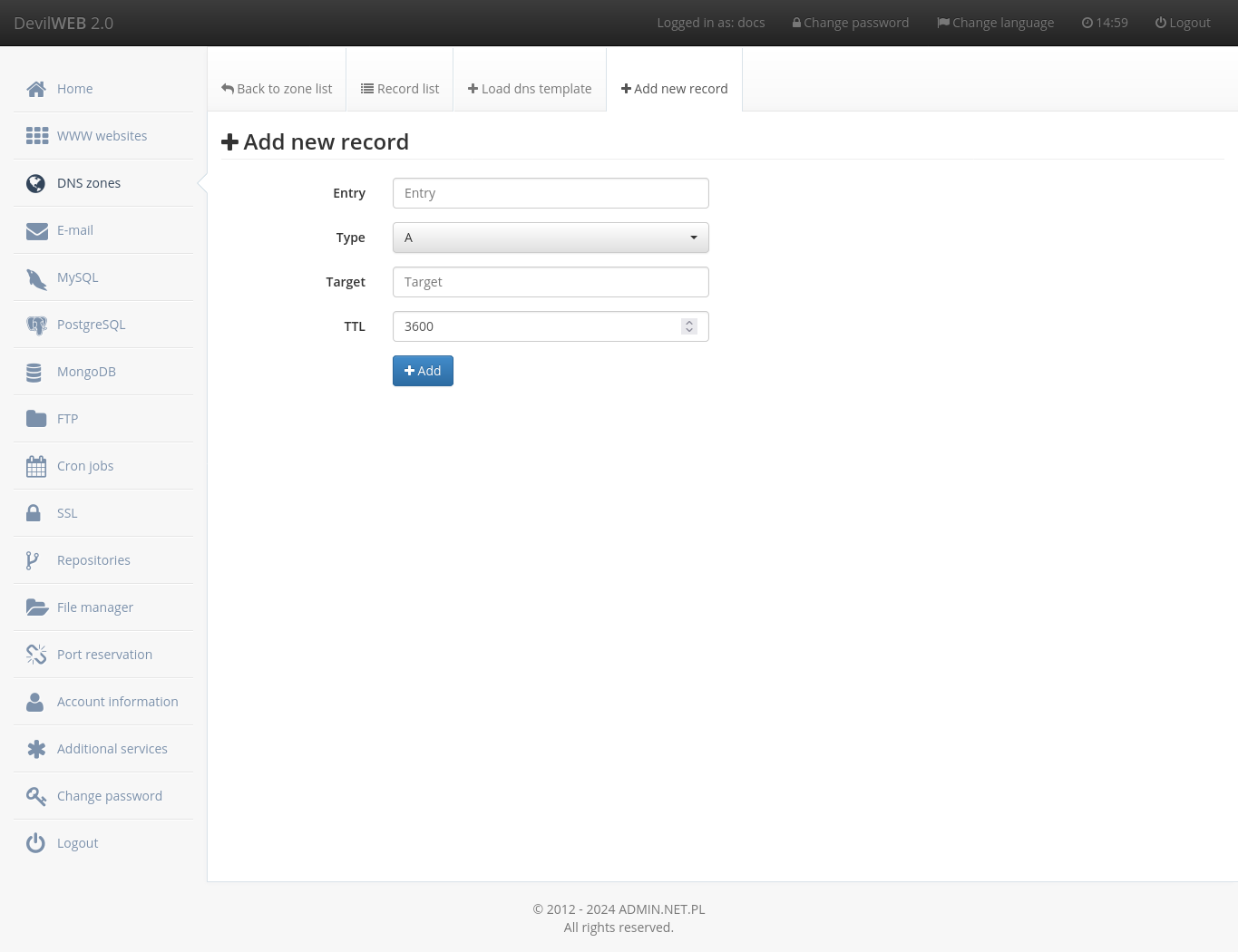The image size is (1238, 952).
Task: Click the Home house icon
Action: click(36, 89)
